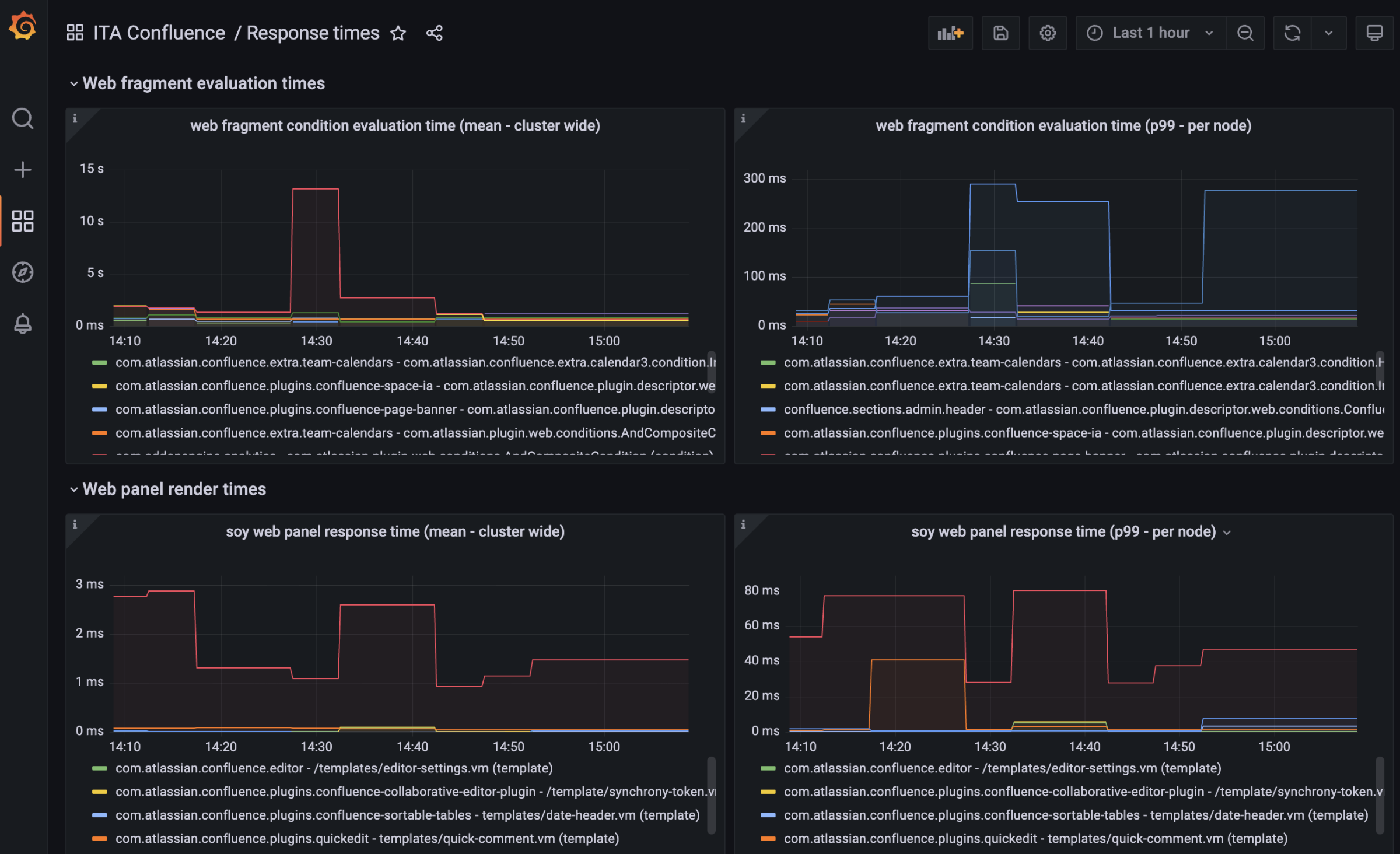The width and height of the screenshot is (1400, 854).
Task: Open the refresh interval dropdown arrow
Action: click(x=1328, y=33)
